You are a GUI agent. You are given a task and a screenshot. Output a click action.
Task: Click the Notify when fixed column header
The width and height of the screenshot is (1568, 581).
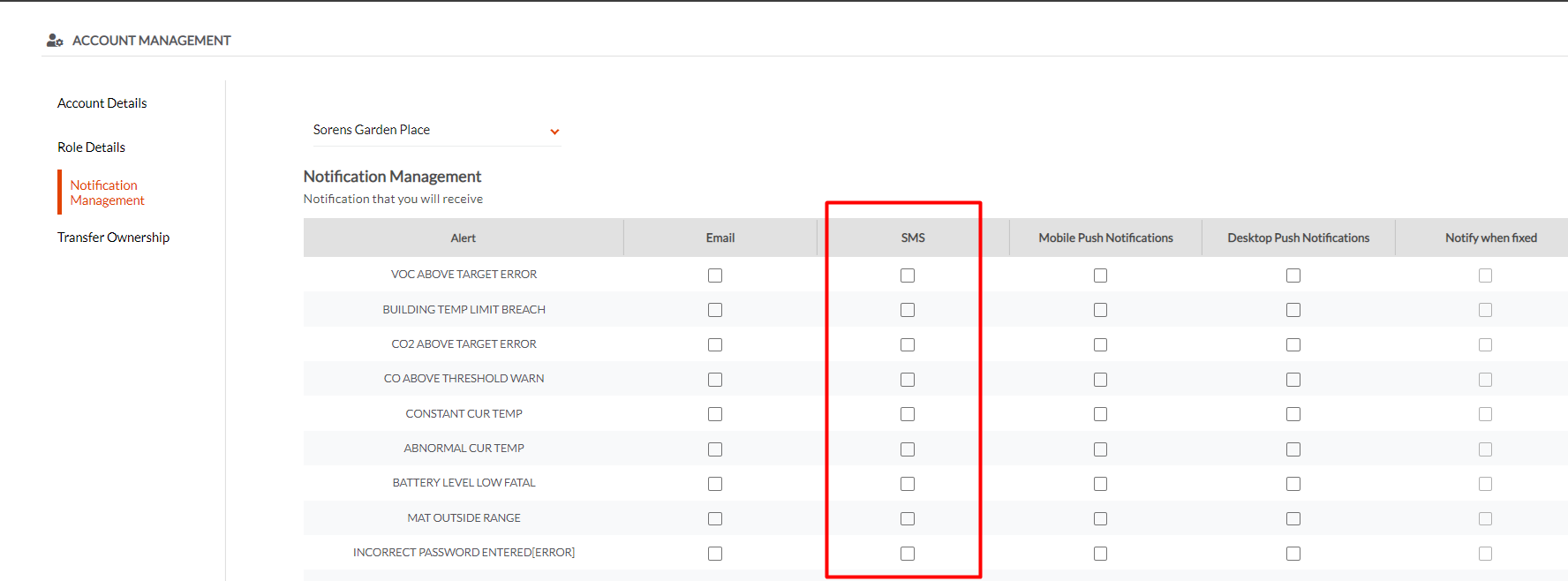(1491, 238)
